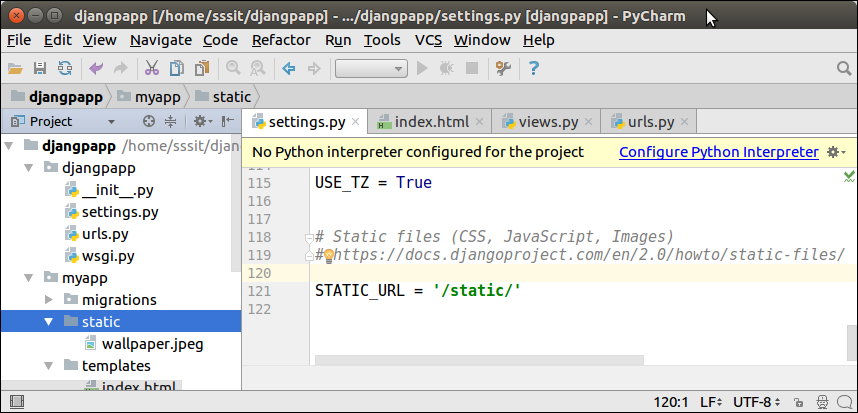Open the UTF-8 encoding selector
This screenshot has width=858, height=413.
click(x=757, y=403)
